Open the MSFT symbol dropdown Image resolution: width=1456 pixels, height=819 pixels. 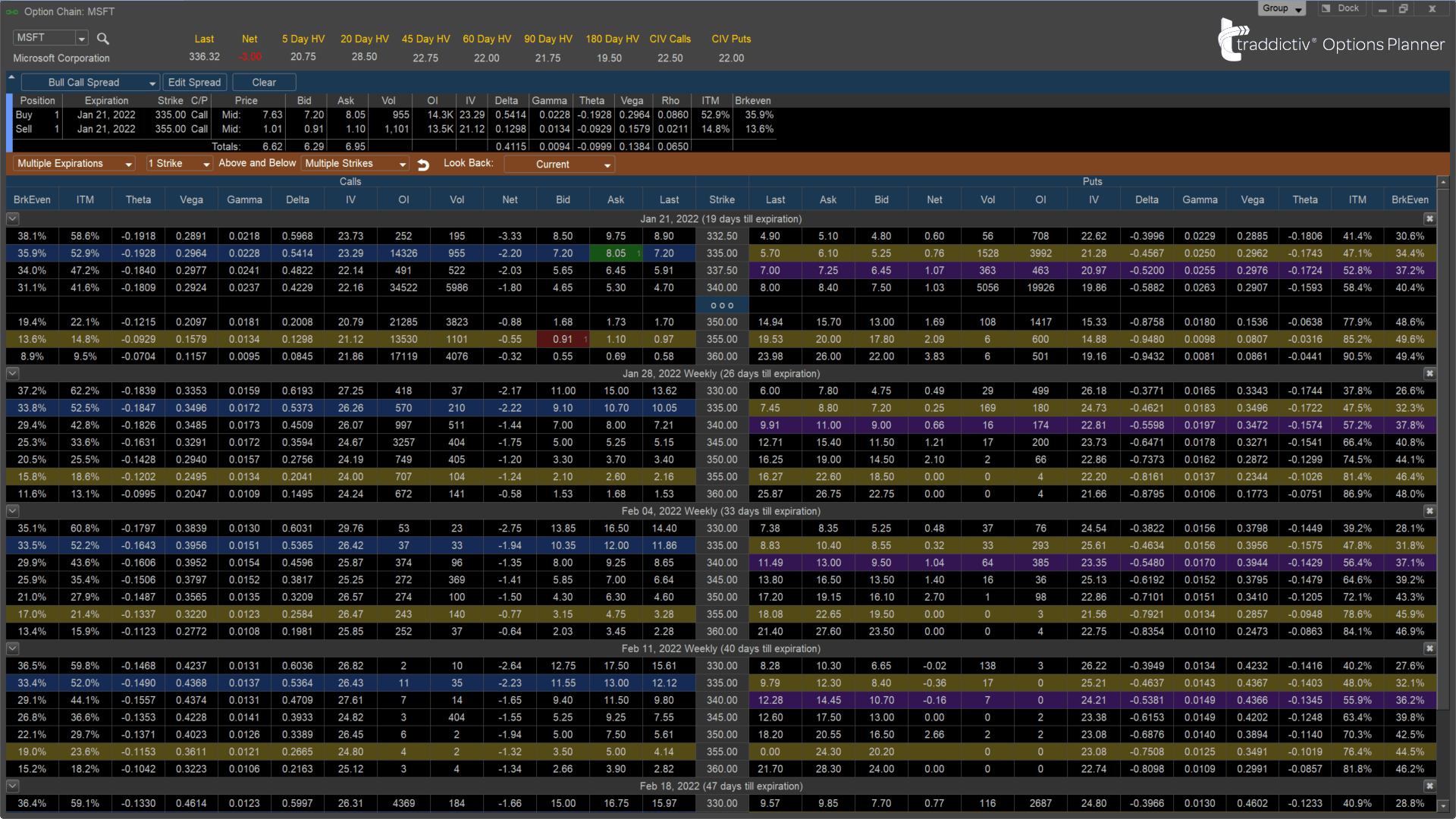click(x=82, y=38)
